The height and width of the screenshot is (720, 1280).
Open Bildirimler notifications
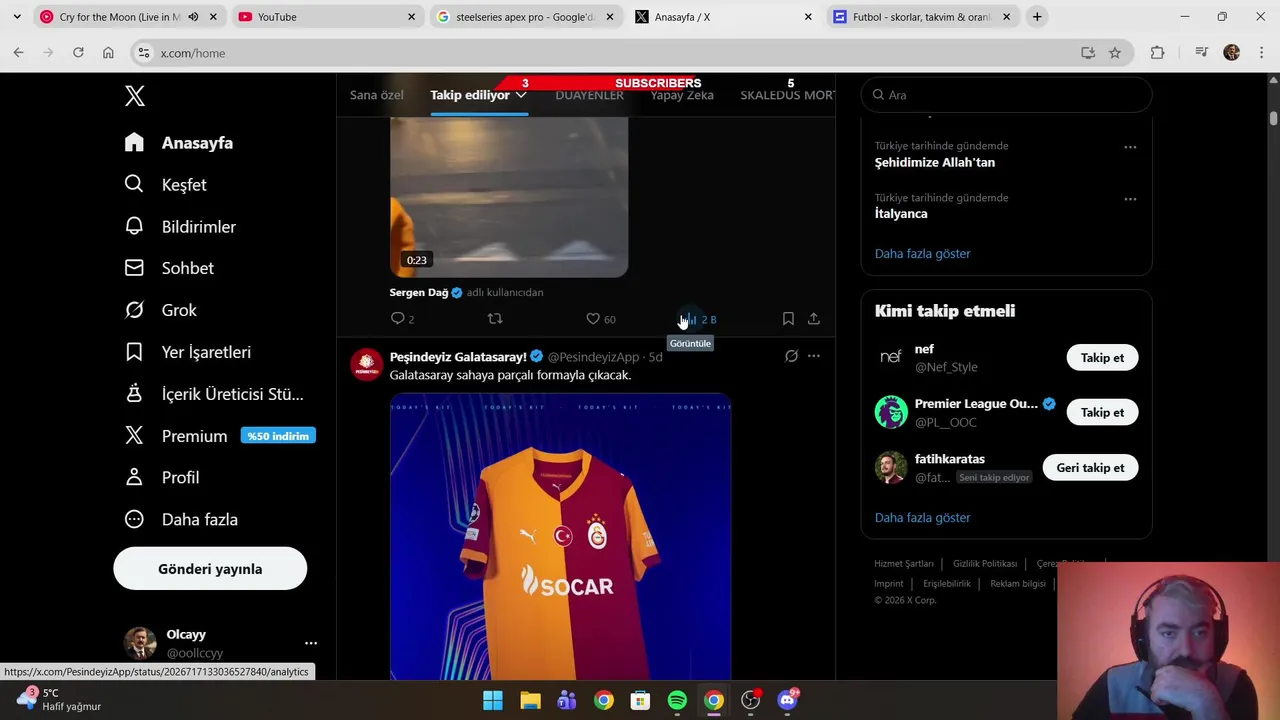click(x=181, y=227)
